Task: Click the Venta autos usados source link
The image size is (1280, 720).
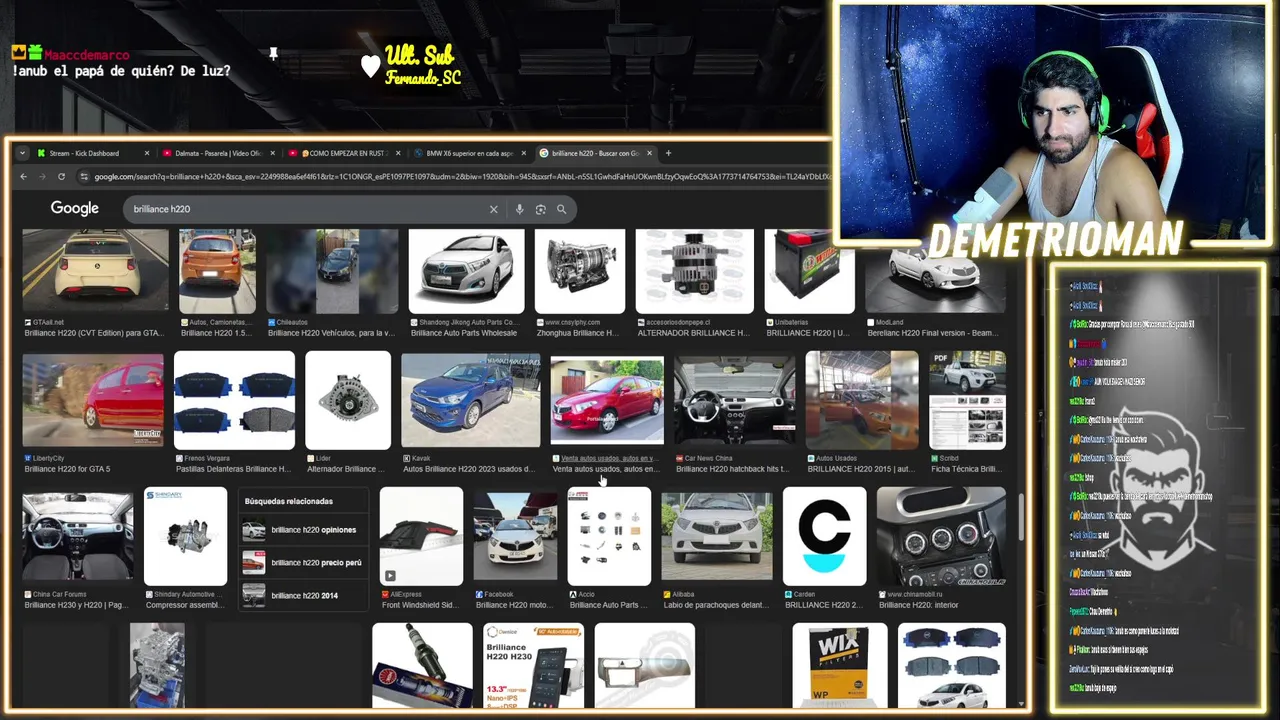Action: click(609, 458)
